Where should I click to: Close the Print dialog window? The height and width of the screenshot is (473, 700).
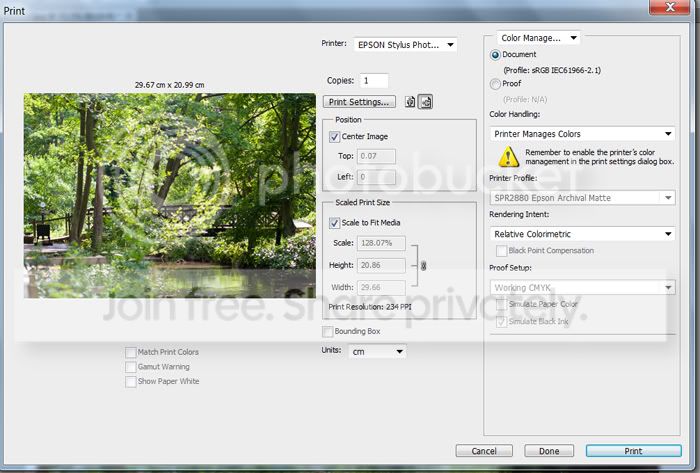coord(671,7)
